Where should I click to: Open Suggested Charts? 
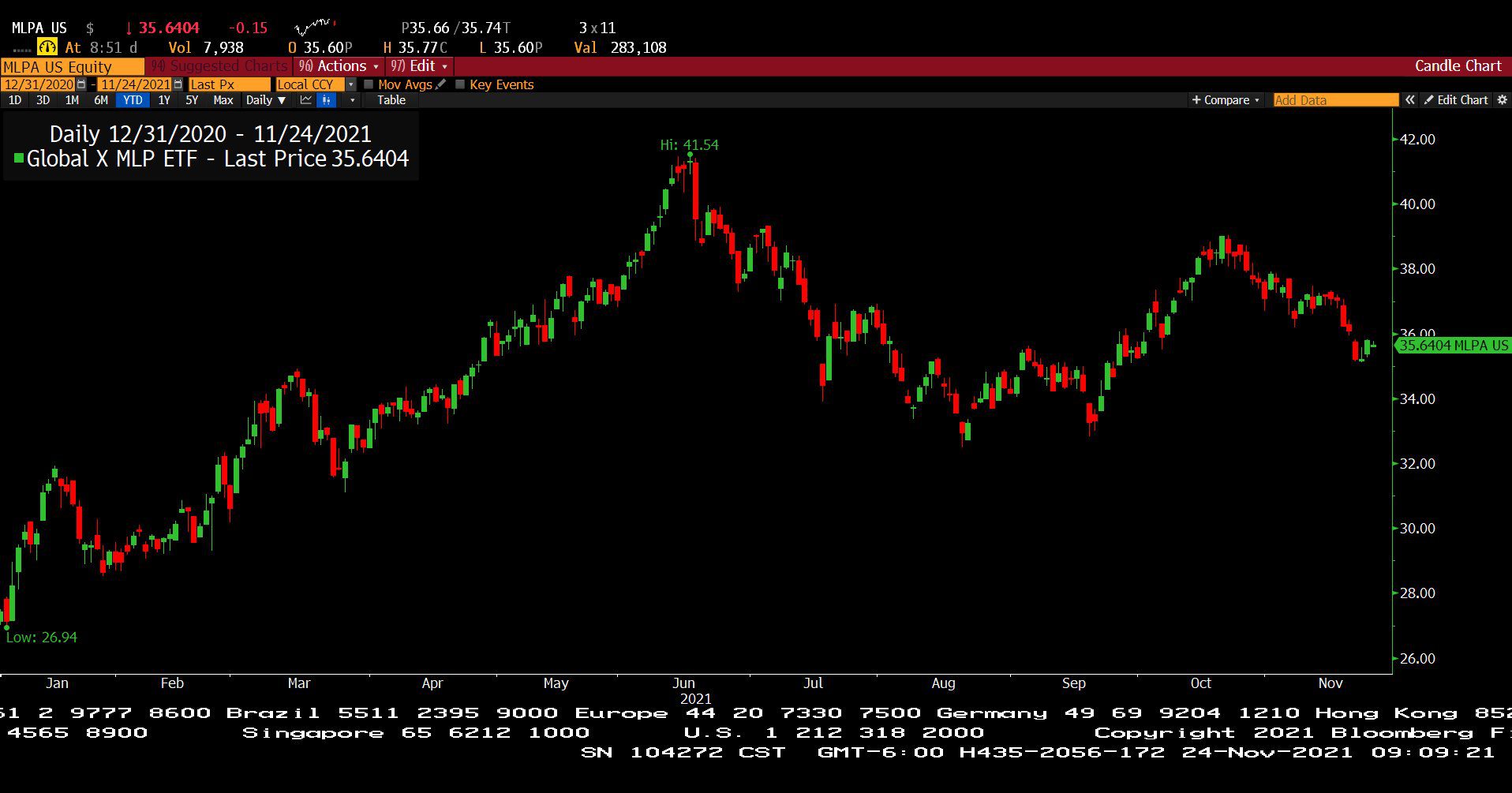(219, 66)
